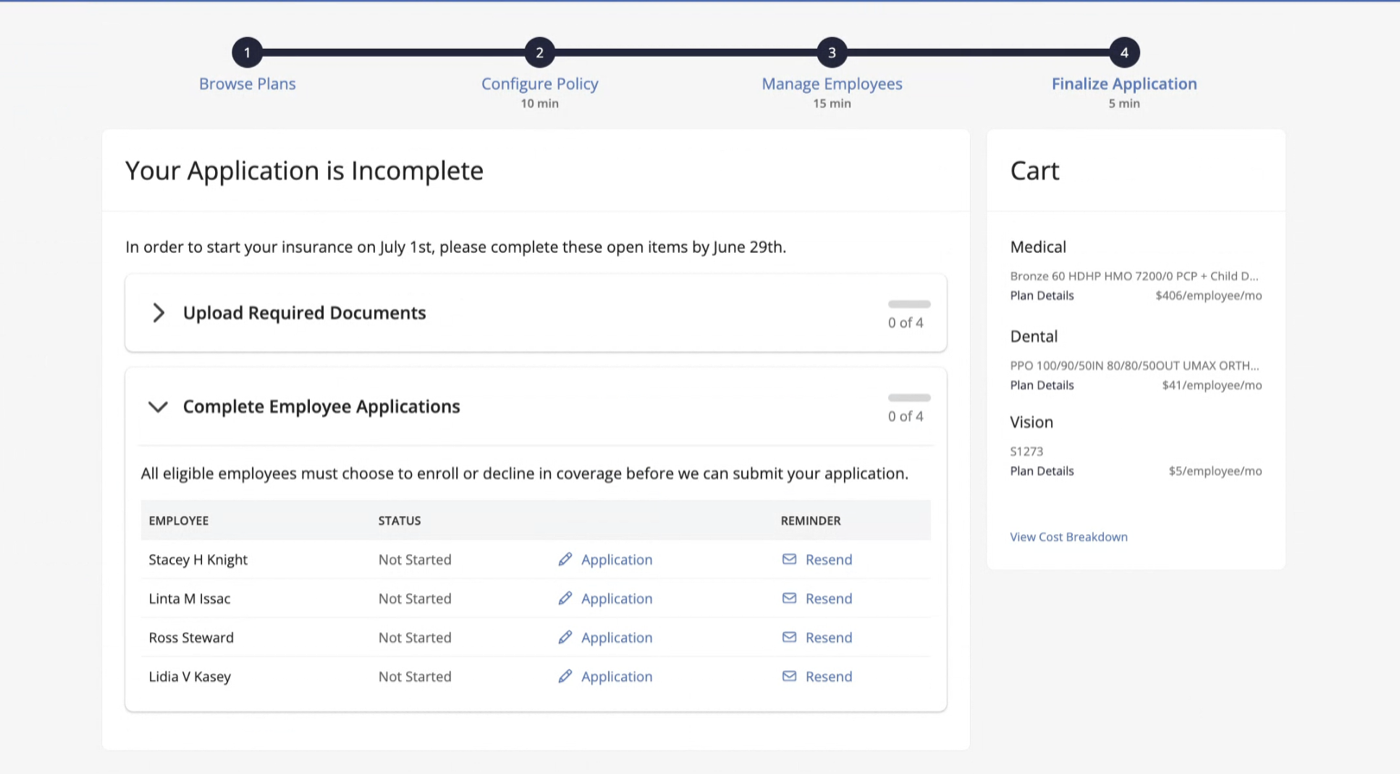
Task: Click envelope icon for Stacey H Knight
Action: pos(789,559)
